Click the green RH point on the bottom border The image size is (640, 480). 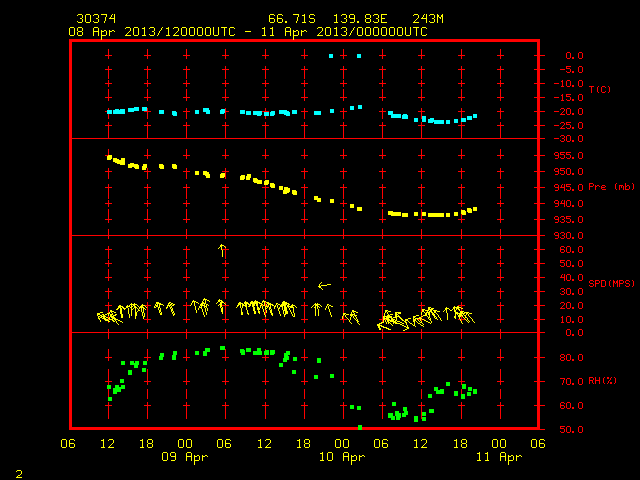coord(360,427)
